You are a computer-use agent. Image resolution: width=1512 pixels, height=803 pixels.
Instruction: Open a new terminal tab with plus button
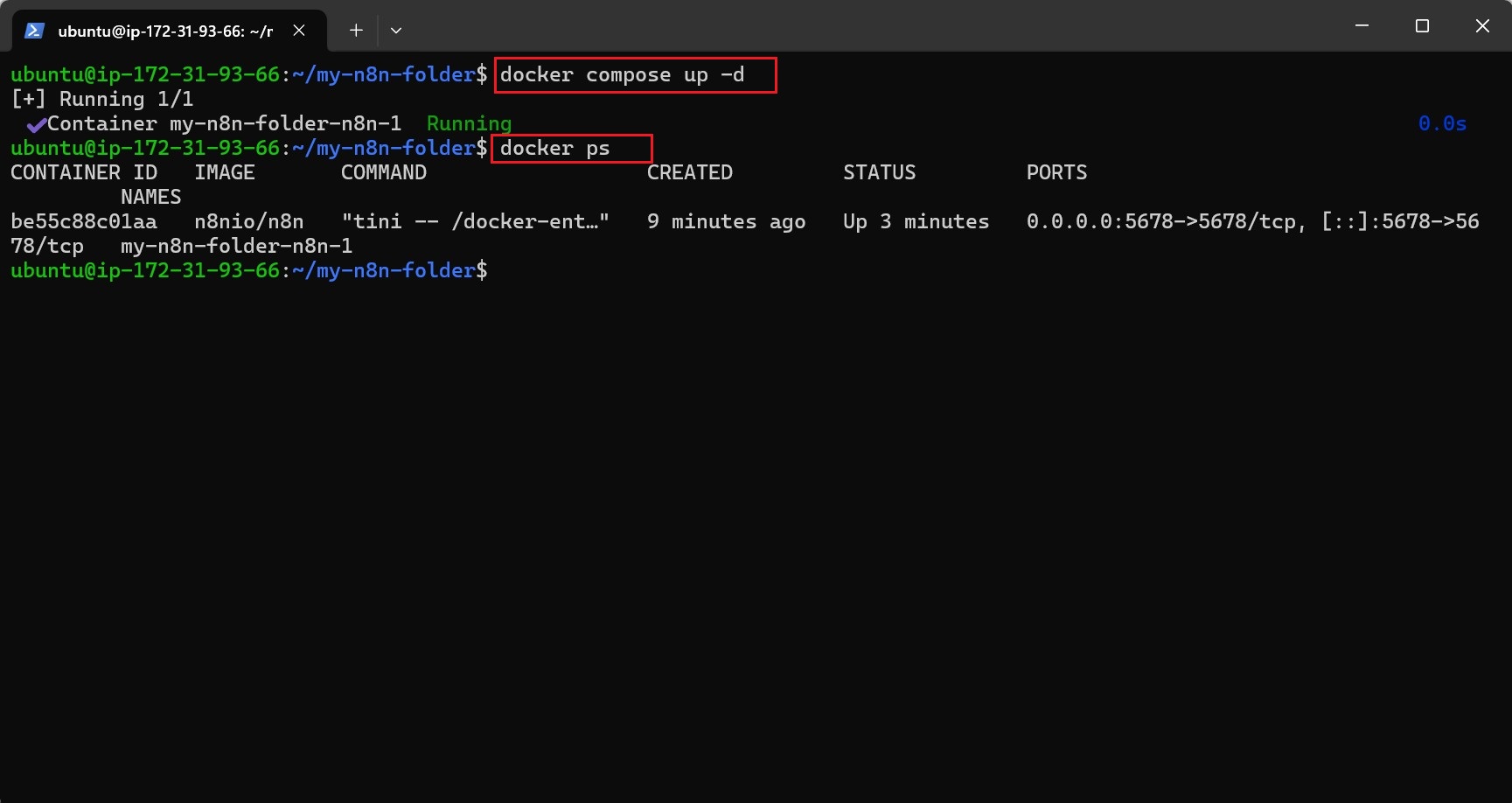pyautogui.click(x=356, y=31)
